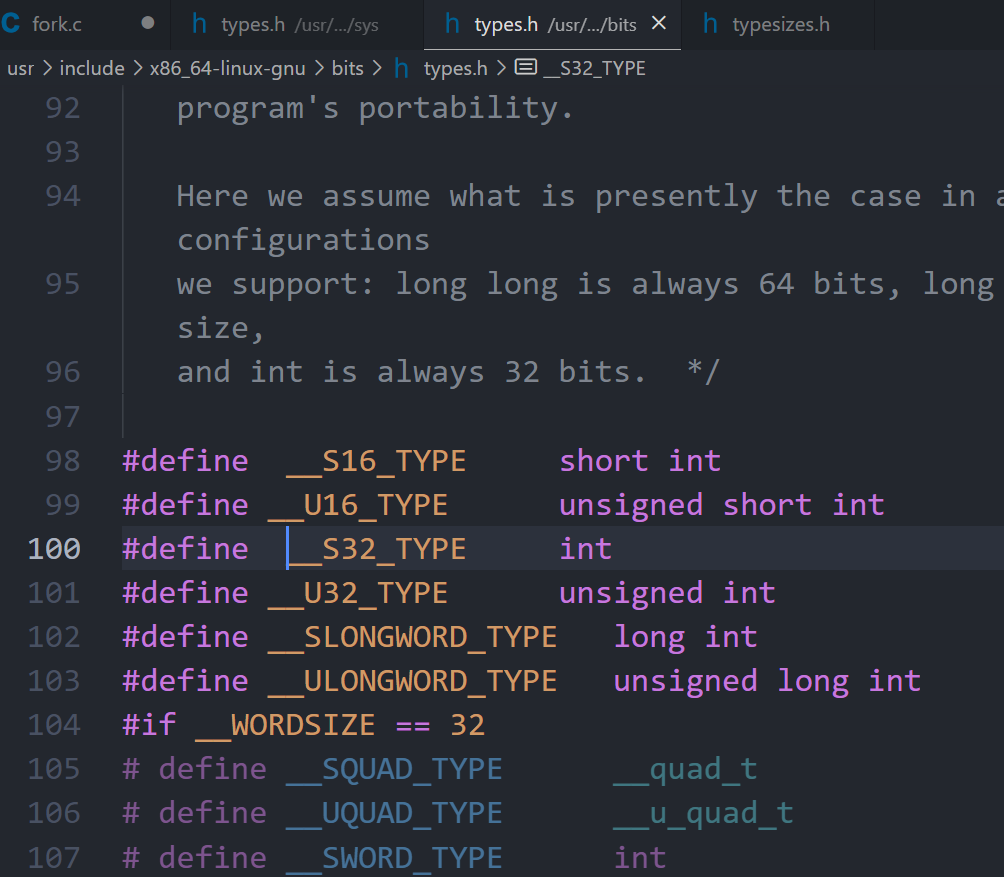Click on '__WORDSIZE' in the #if line
1004x877 pixels.
pyautogui.click(x=285, y=725)
